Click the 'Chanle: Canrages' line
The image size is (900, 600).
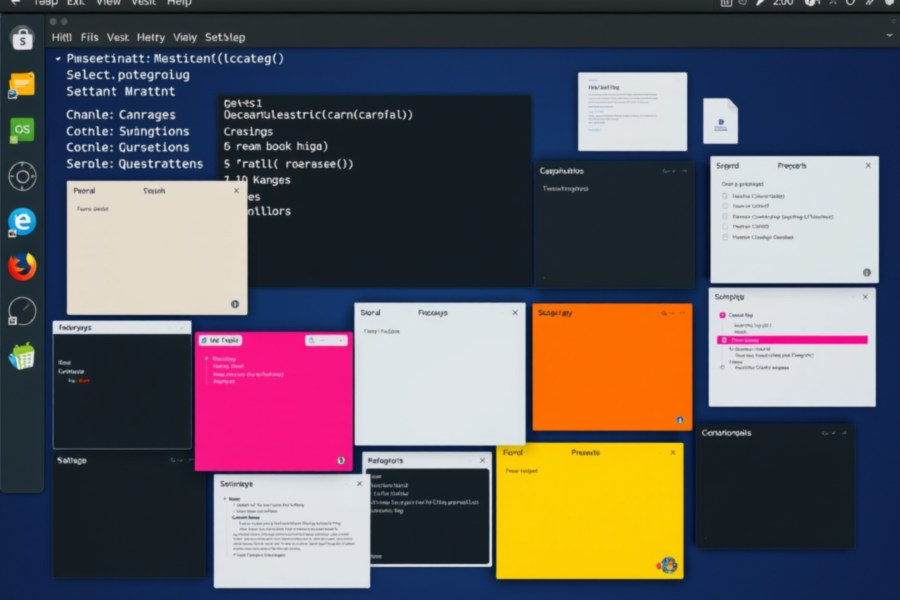121,115
